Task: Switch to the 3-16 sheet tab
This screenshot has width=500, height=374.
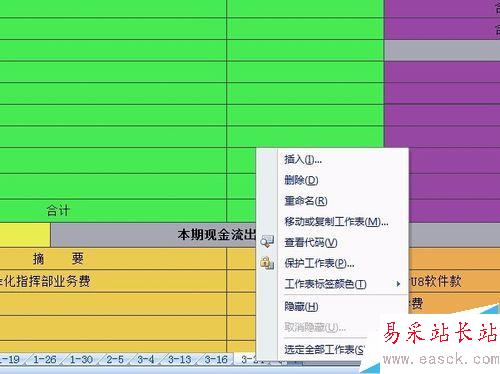Action: click(216, 360)
